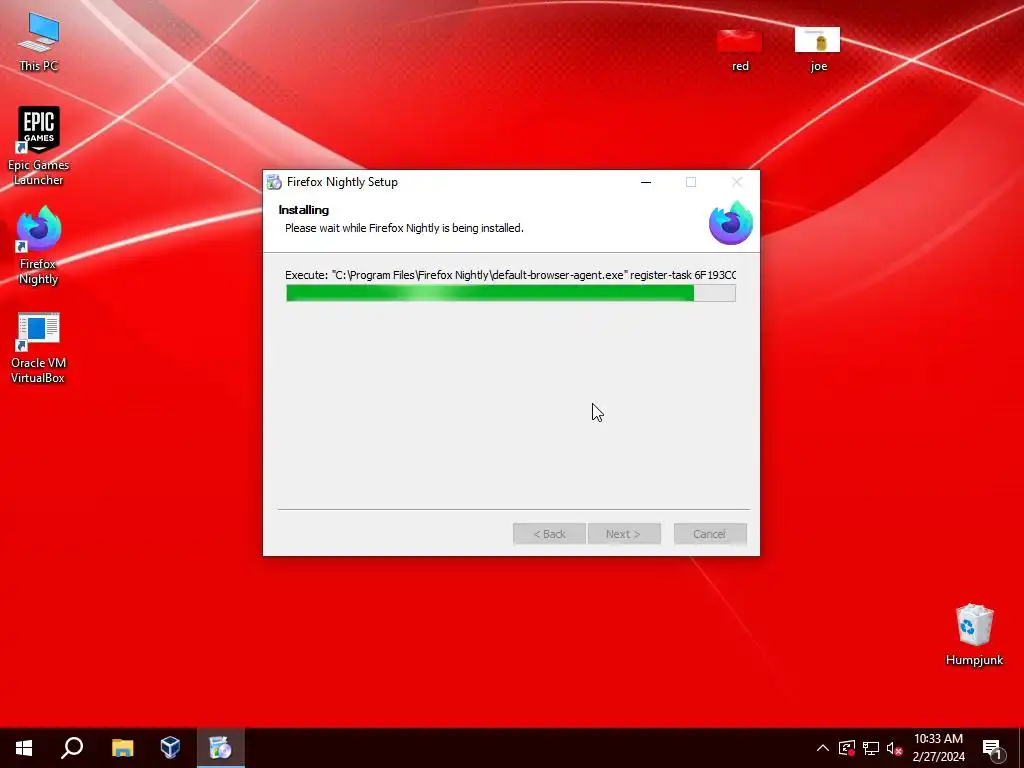Click the disabled Back button

[549, 534]
